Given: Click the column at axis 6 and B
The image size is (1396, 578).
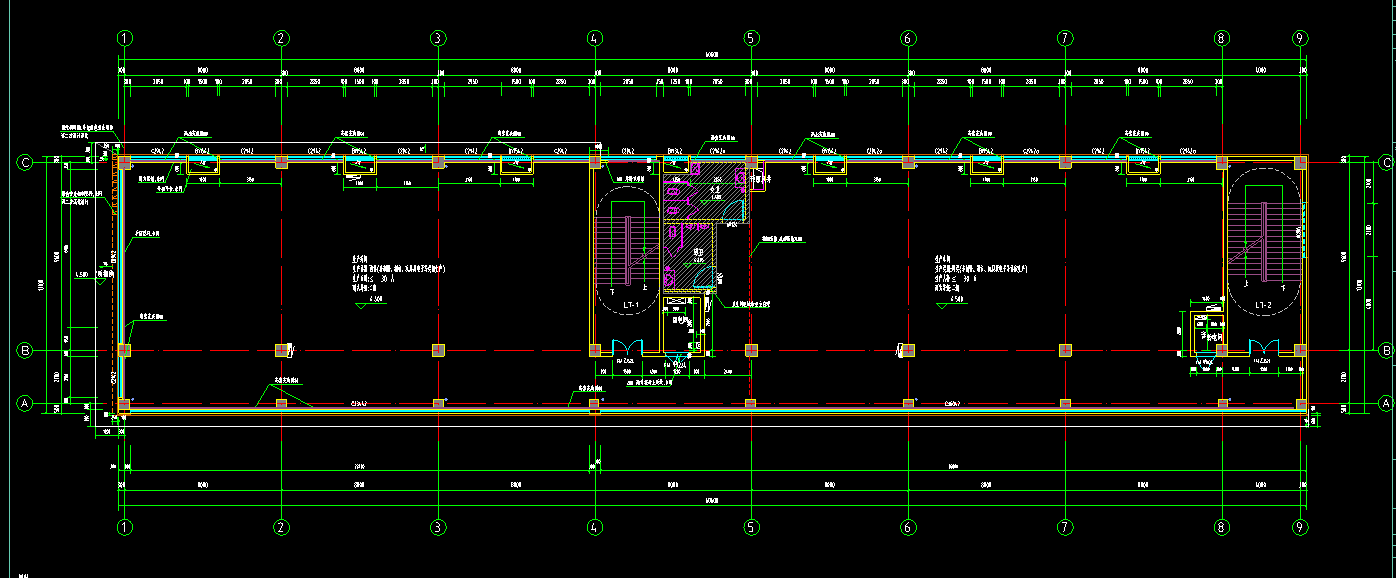Looking at the screenshot, I should tap(908, 350).
